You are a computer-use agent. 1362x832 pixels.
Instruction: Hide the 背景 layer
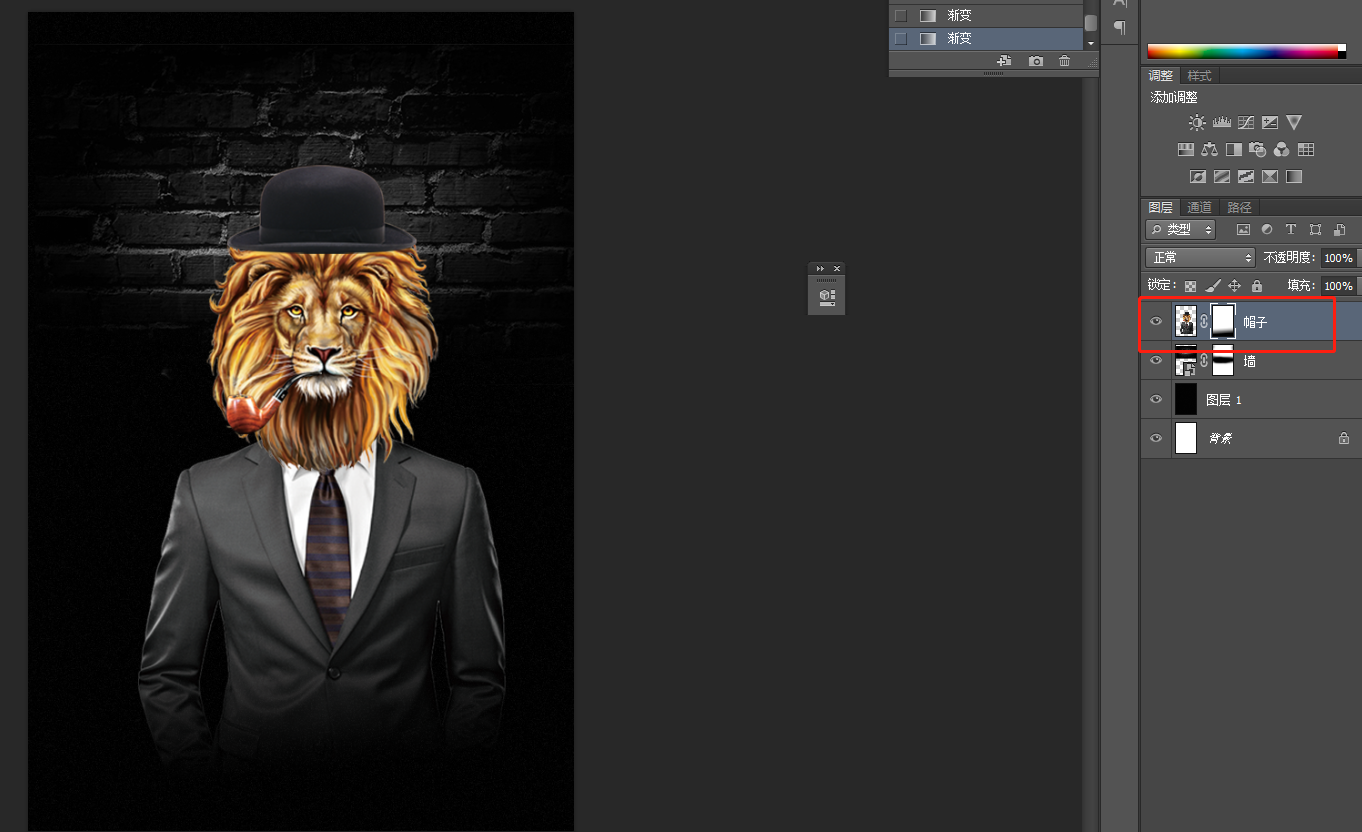click(x=1156, y=438)
